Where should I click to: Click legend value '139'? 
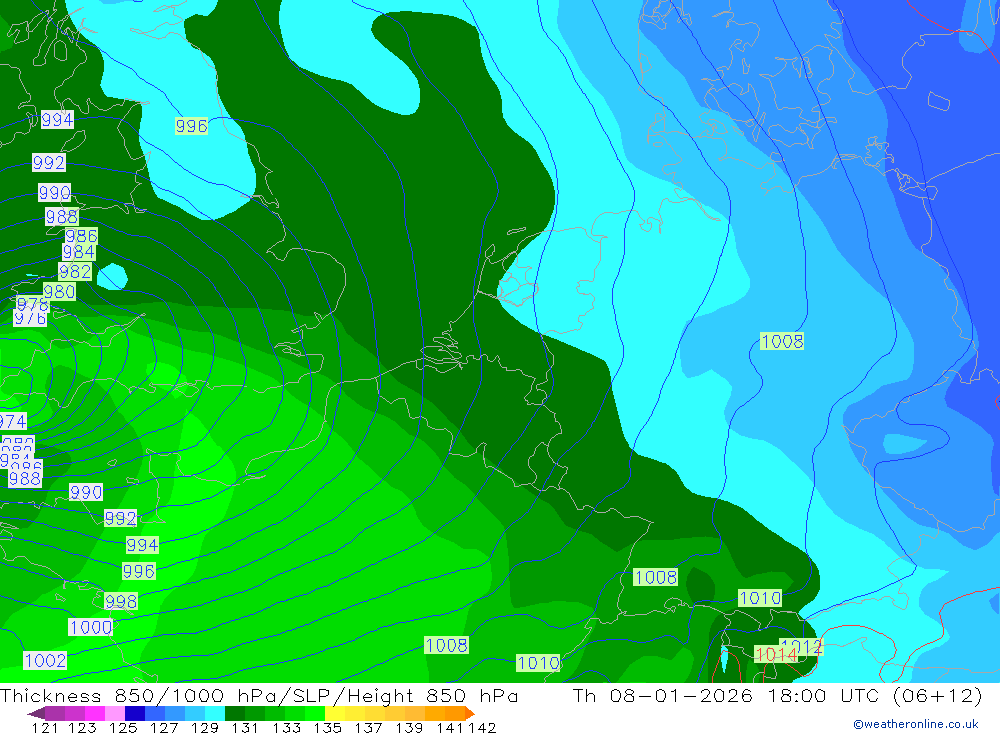[409, 728]
